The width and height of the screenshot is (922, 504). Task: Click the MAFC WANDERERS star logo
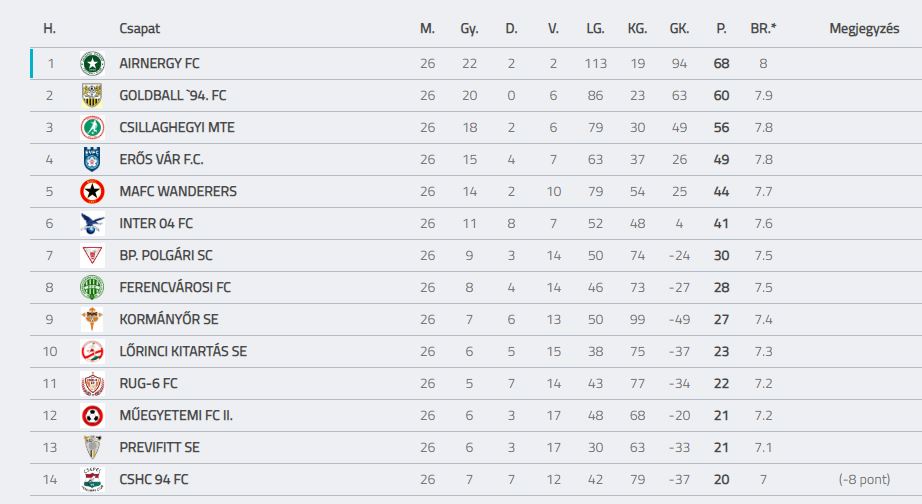click(x=92, y=191)
